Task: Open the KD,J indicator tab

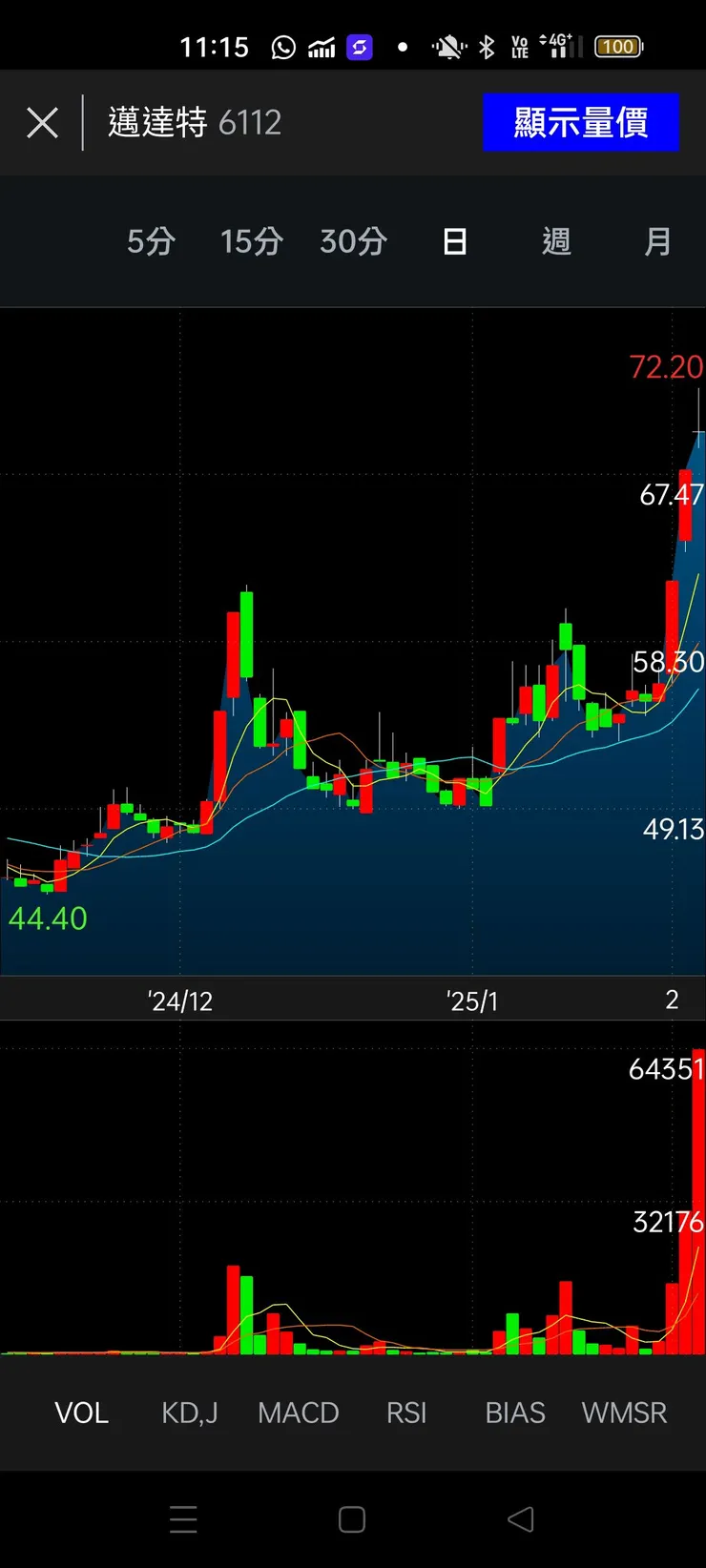Action: click(190, 1413)
